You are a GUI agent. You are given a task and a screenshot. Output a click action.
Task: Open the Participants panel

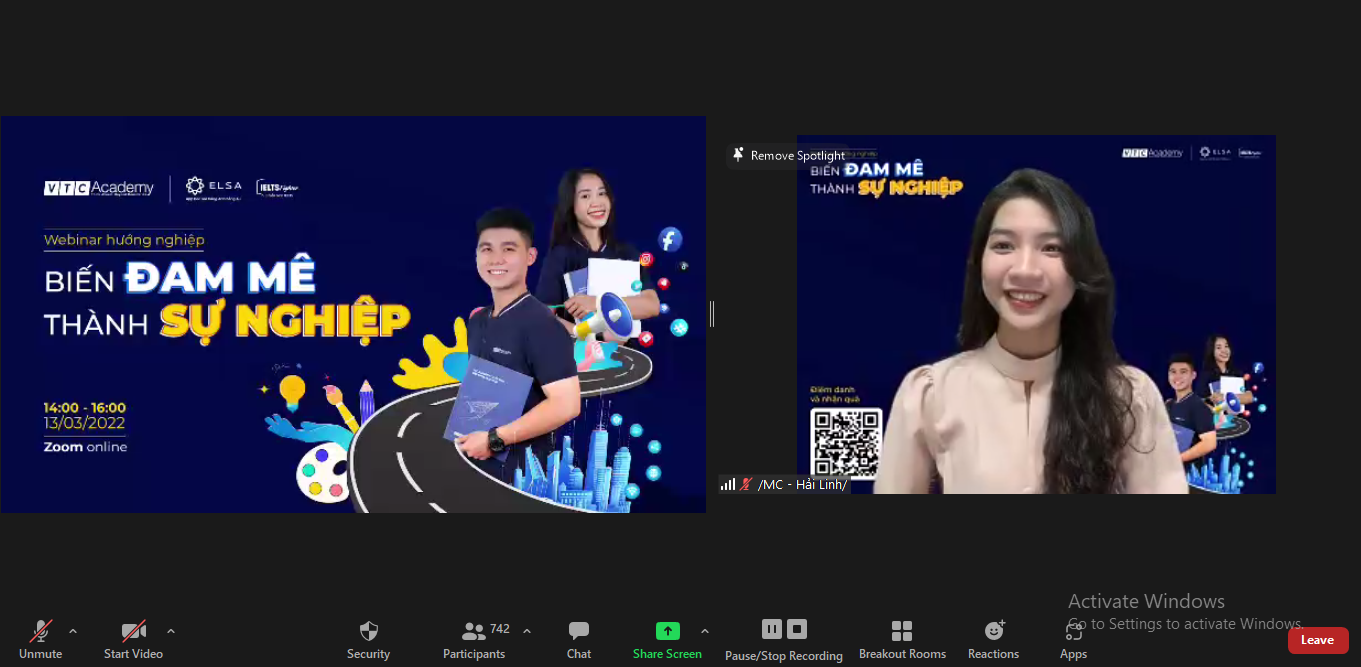click(474, 638)
